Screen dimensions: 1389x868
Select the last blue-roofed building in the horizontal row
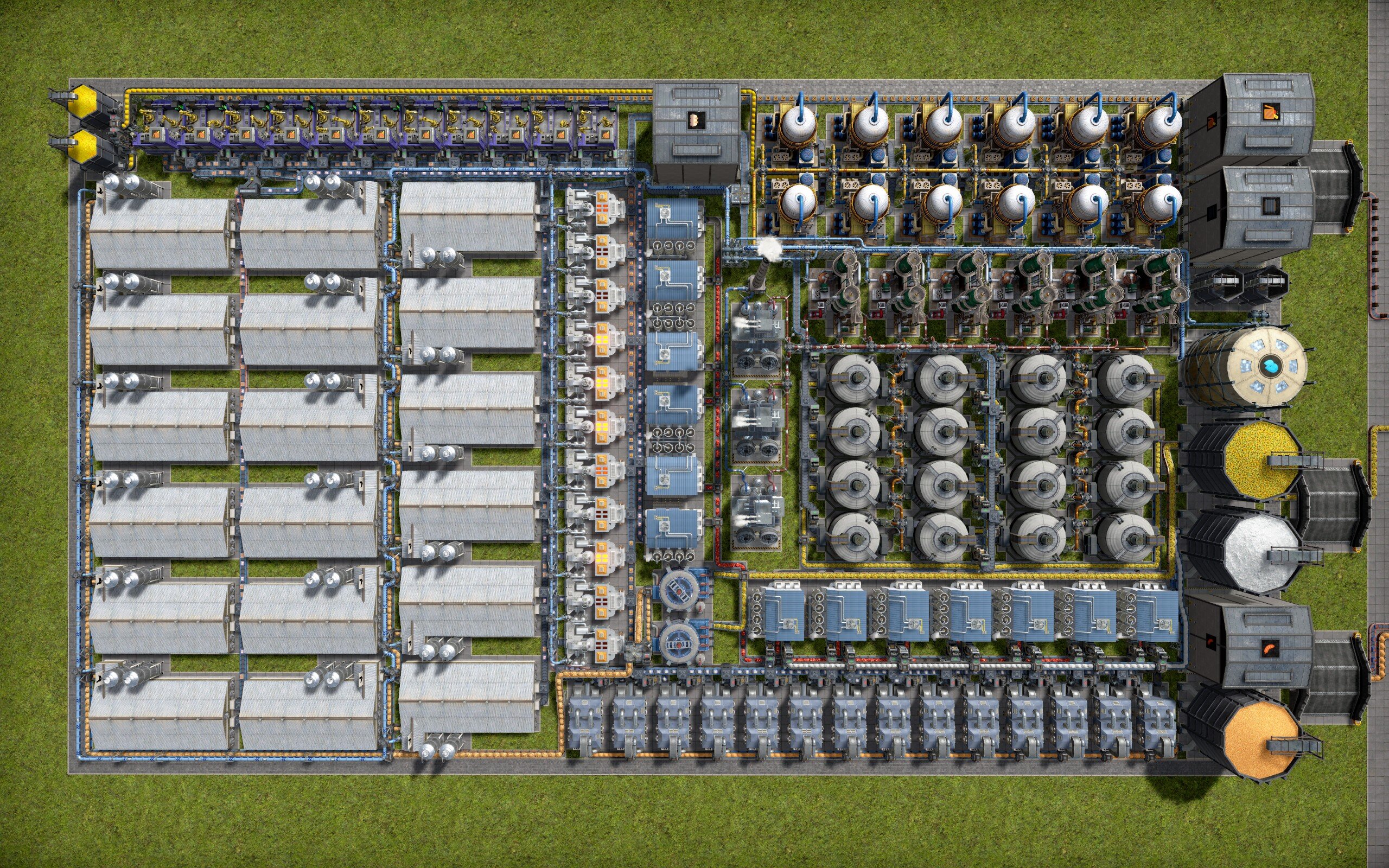tap(1147, 611)
